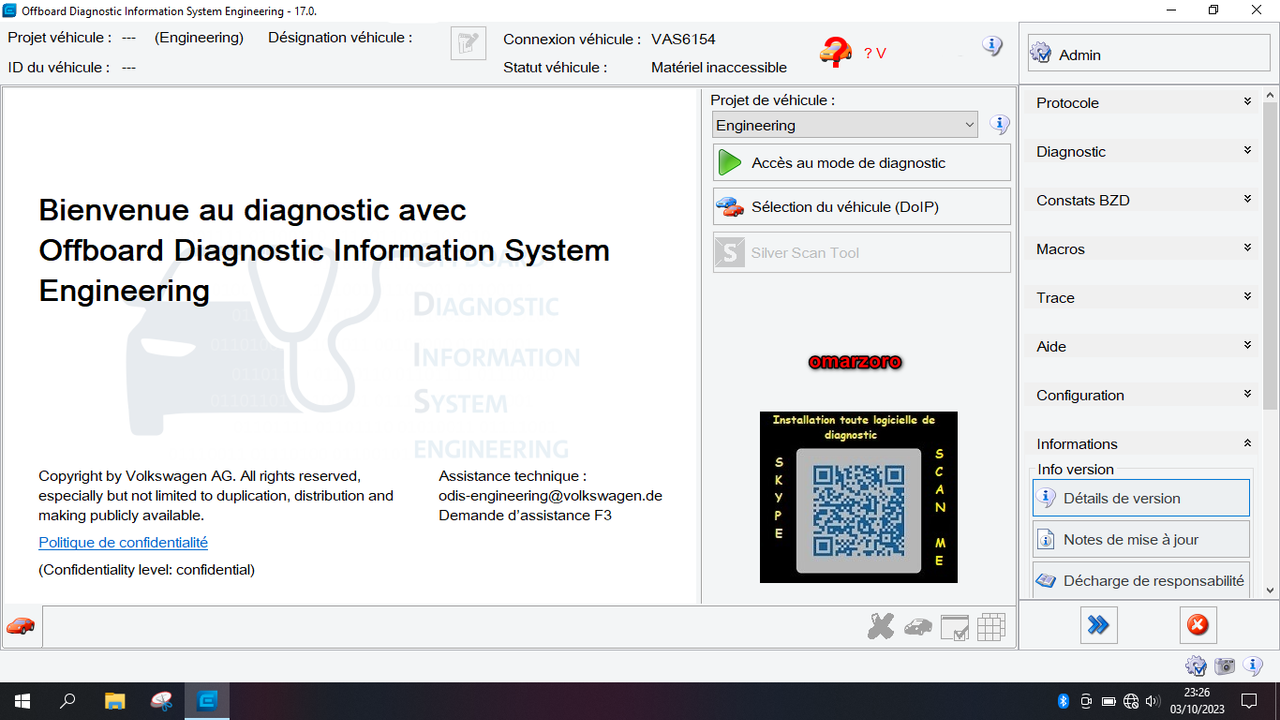Click the red X cancel button

1197,625
